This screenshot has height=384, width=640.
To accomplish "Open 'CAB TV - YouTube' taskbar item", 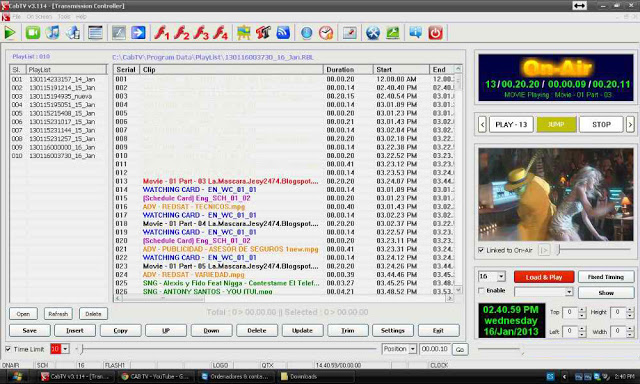I will (156, 377).
